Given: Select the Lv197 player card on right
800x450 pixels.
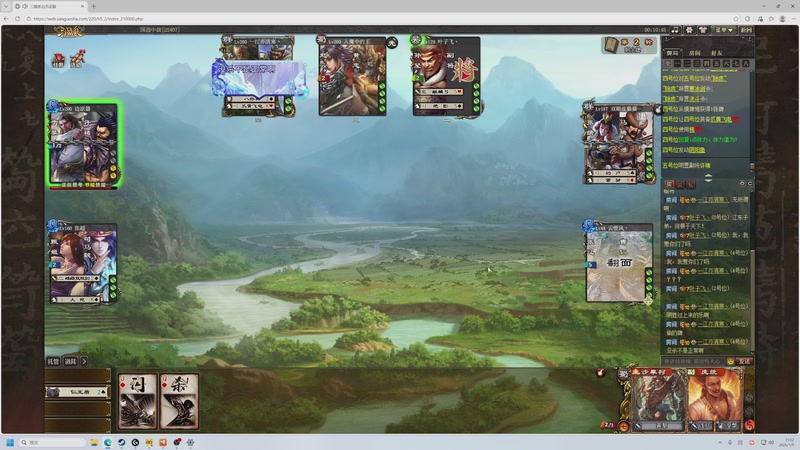Looking at the screenshot, I should tap(619, 144).
